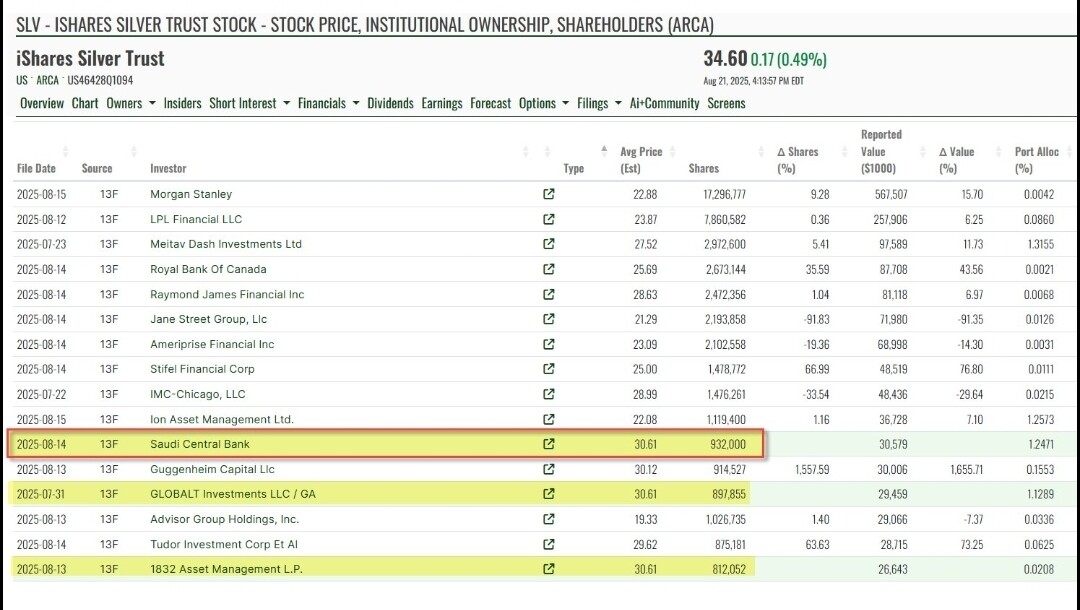Click external link icon for 1832 Asset Management

point(548,569)
